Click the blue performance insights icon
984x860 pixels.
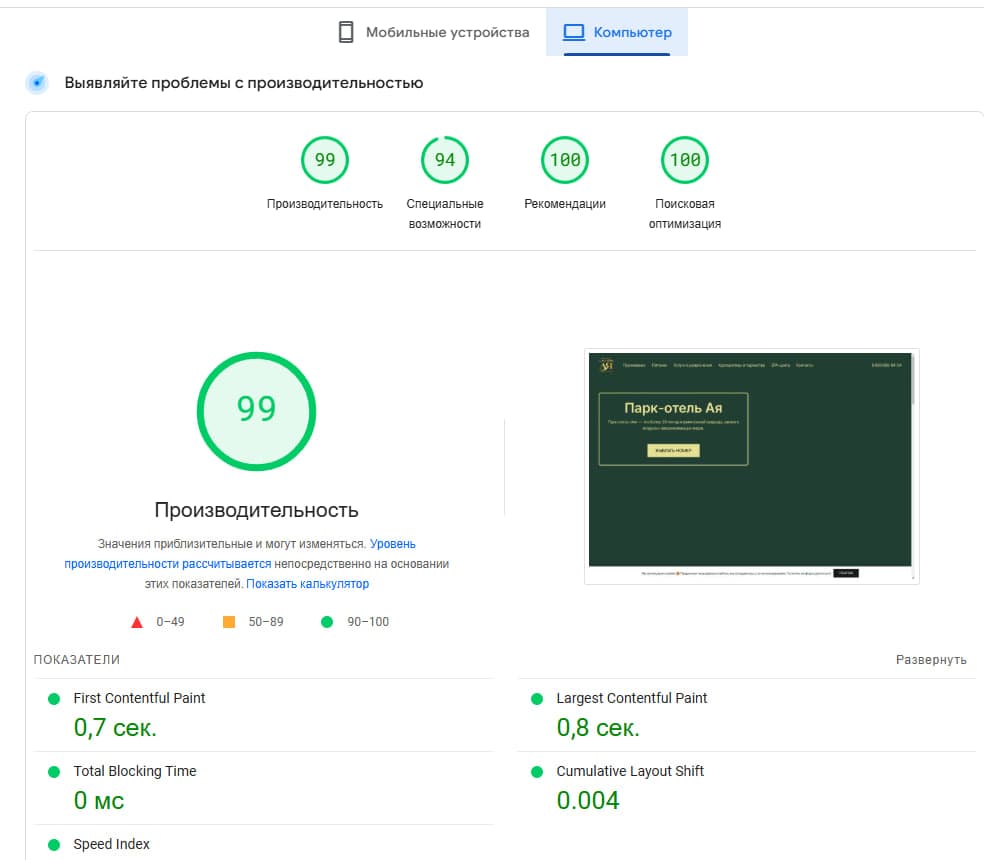37,83
